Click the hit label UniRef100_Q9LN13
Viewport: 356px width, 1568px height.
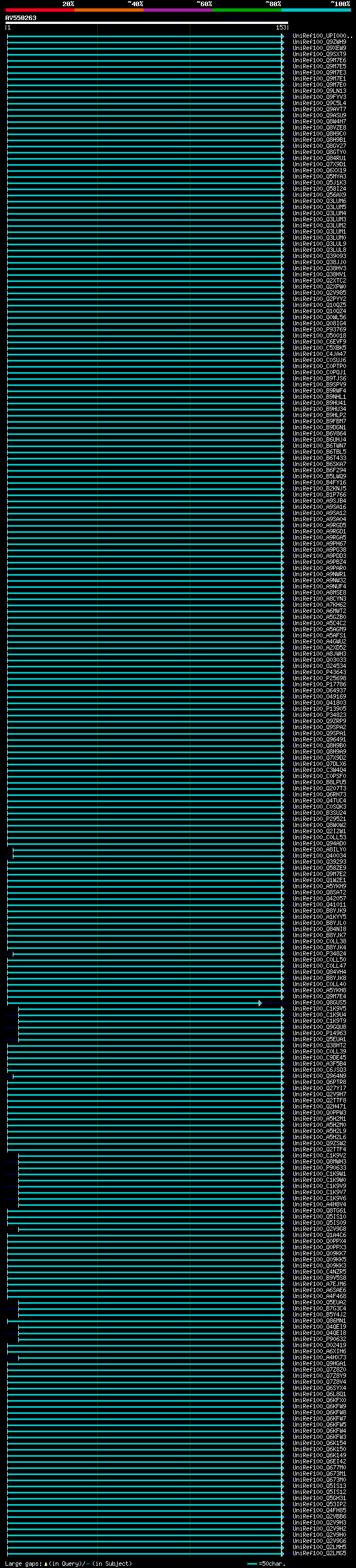click(319, 91)
